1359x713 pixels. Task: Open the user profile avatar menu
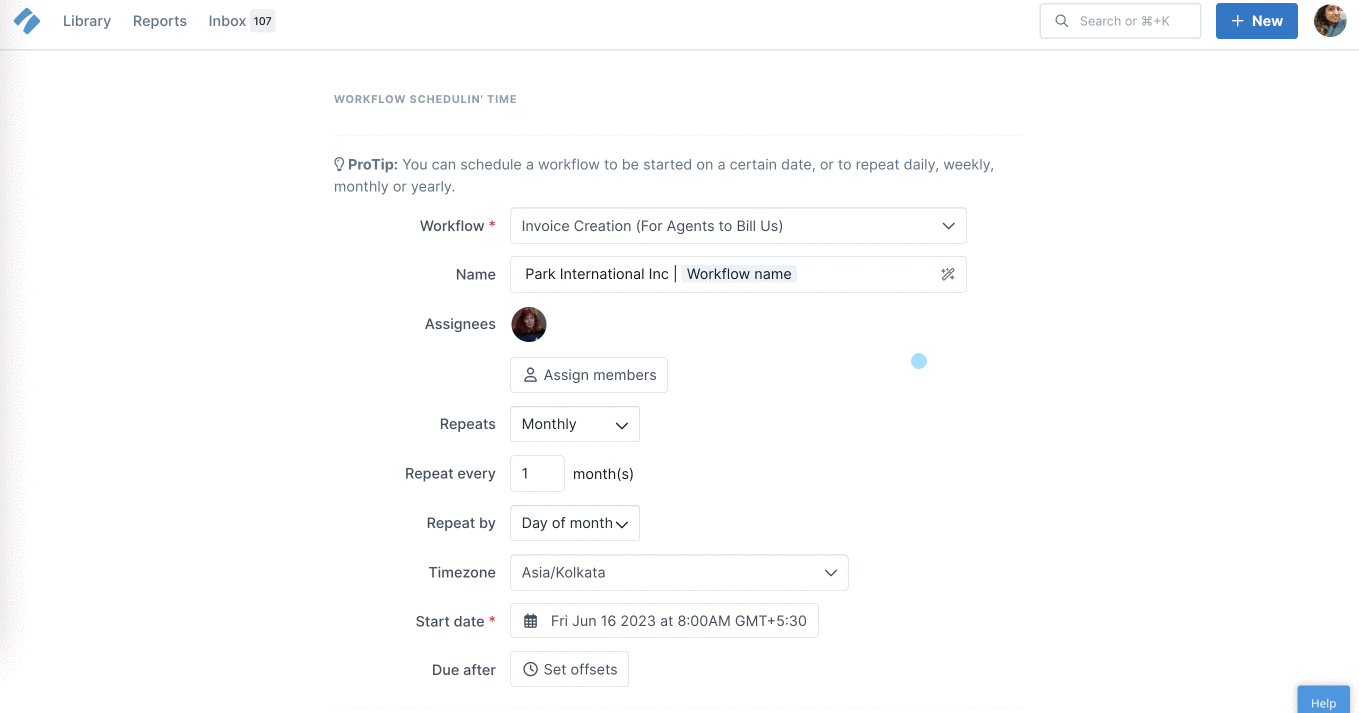(x=1330, y=21)
